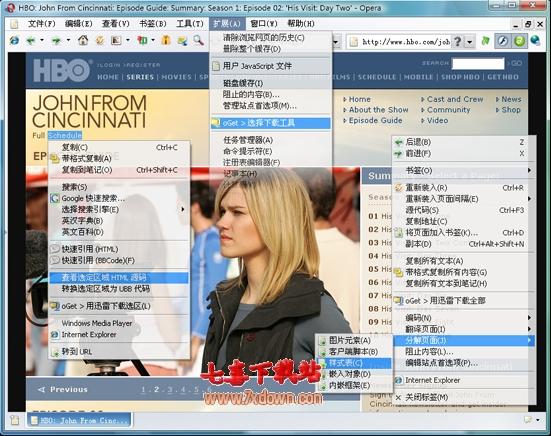Select 关闭标签(M) menu entry
This screenshot has height=436, width=551.
pos(464,397)
